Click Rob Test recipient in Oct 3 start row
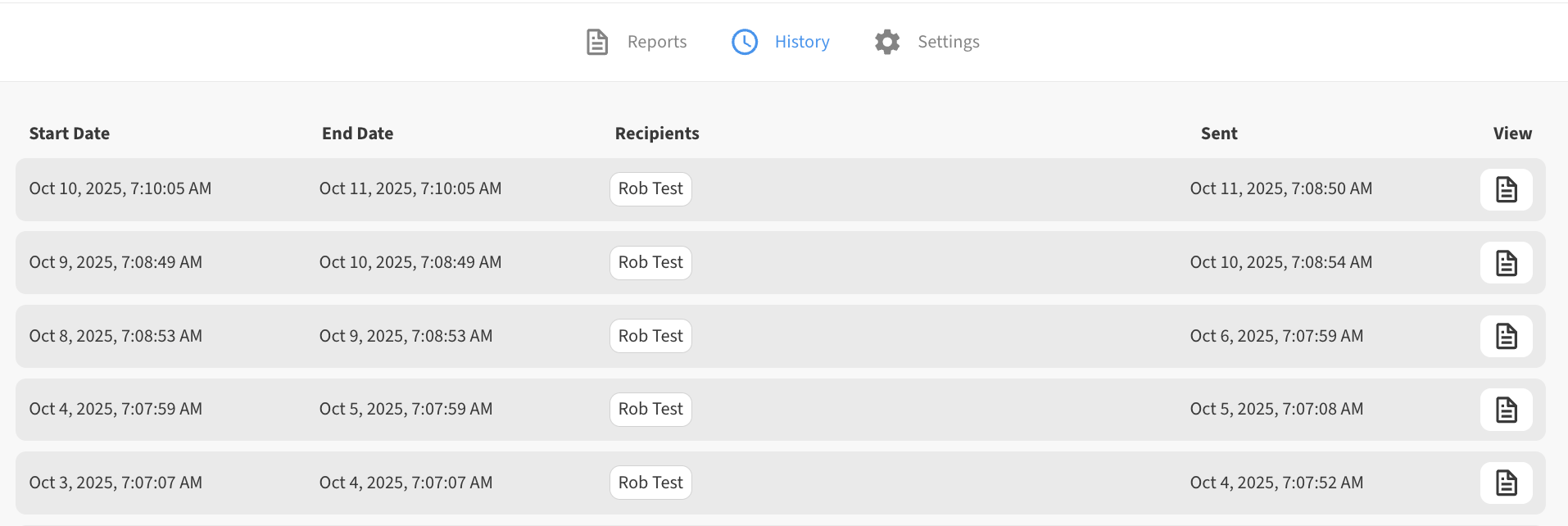 pos(650,483)
